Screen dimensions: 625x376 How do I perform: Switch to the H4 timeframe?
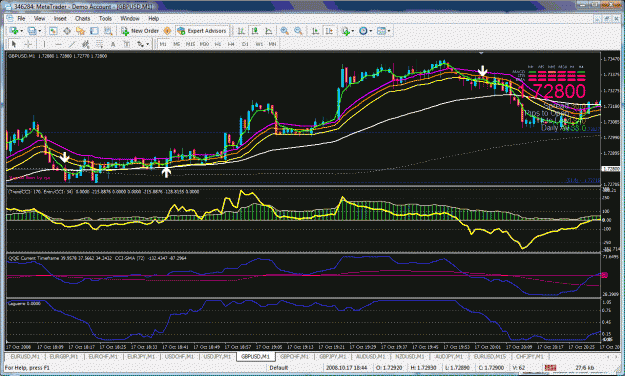tap(231, 44)
